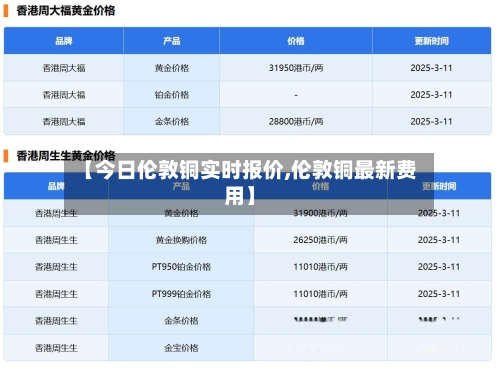This screenshot has width=500, height=368.
Task: Click the 香港周大福 brand cell in the 黄金价格 row
Action: (64, 68)
